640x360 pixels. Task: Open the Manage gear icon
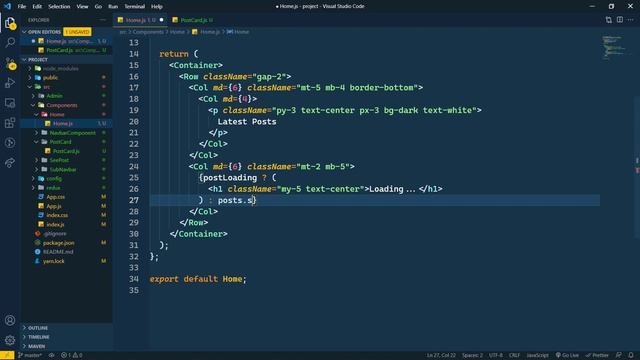[x=10, y=340]
